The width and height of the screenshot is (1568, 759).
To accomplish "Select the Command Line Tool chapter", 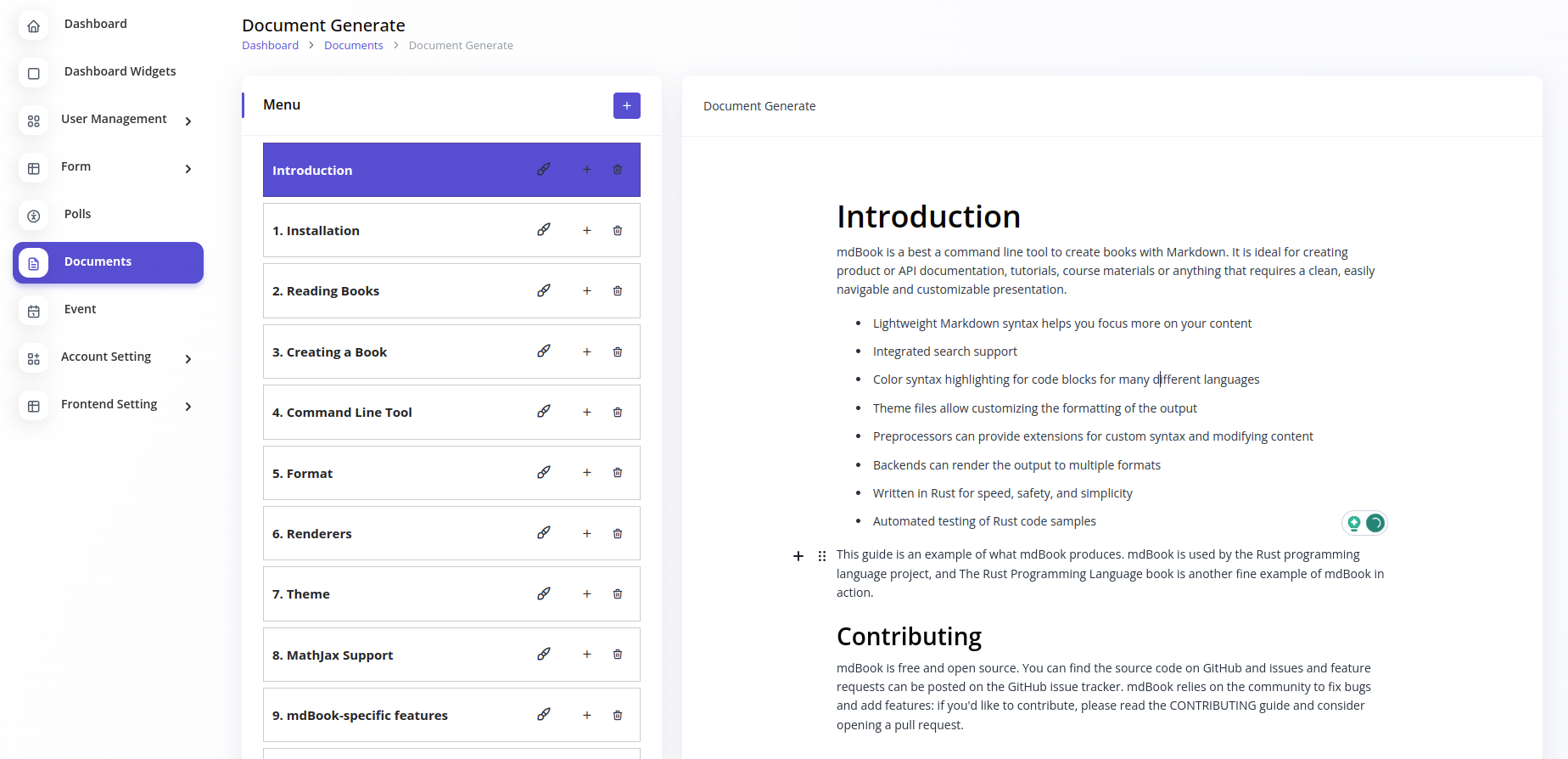I will pos(342,413).
